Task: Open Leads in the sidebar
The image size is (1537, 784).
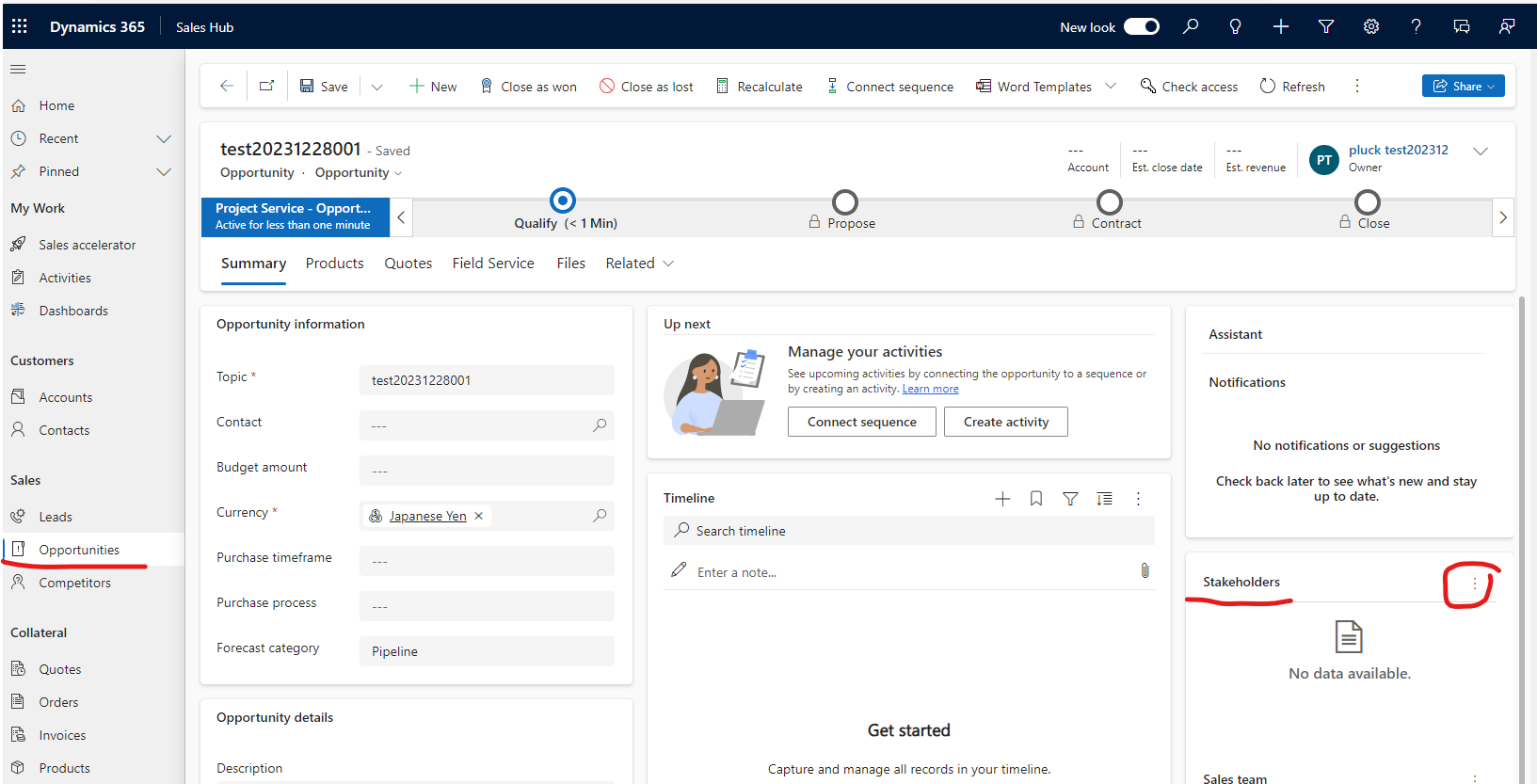Action: pos(56,517)
